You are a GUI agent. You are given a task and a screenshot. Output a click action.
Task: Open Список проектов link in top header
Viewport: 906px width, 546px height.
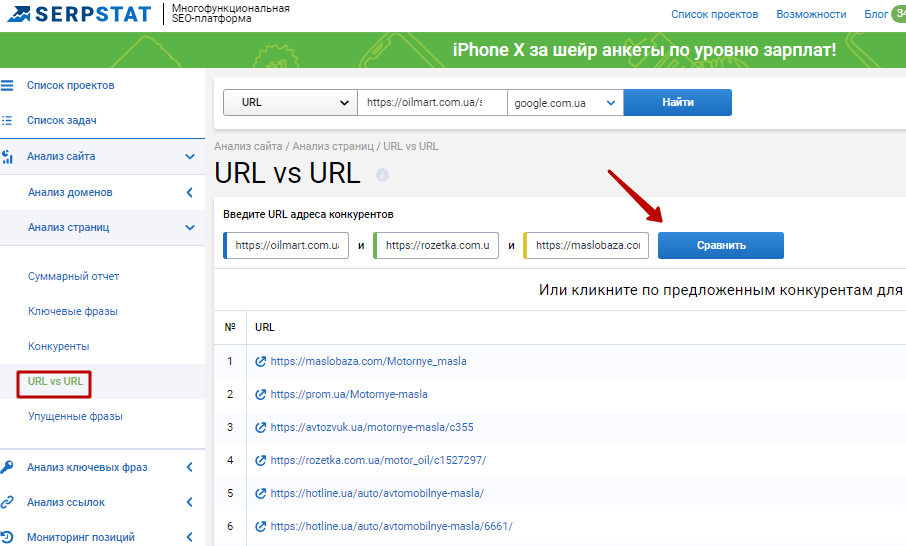click(714, 14)
